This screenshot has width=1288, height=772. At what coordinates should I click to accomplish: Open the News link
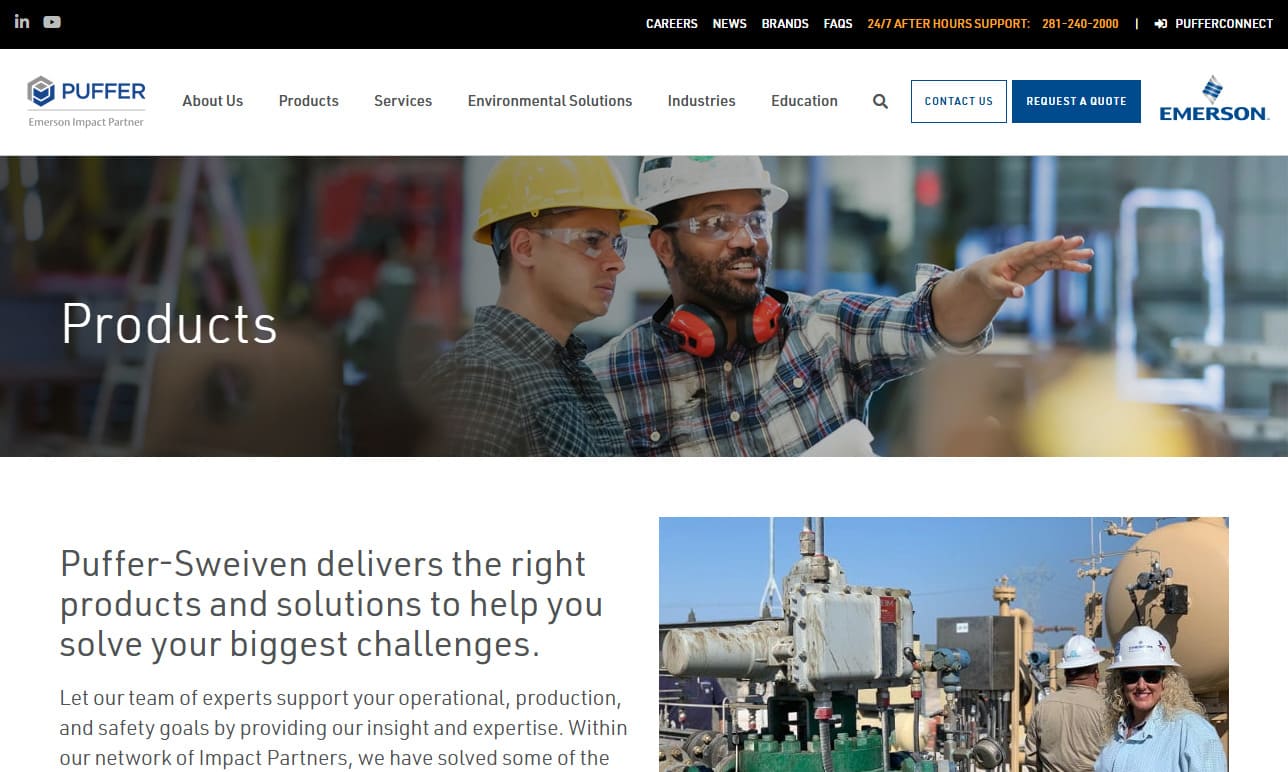coord(730,24)
